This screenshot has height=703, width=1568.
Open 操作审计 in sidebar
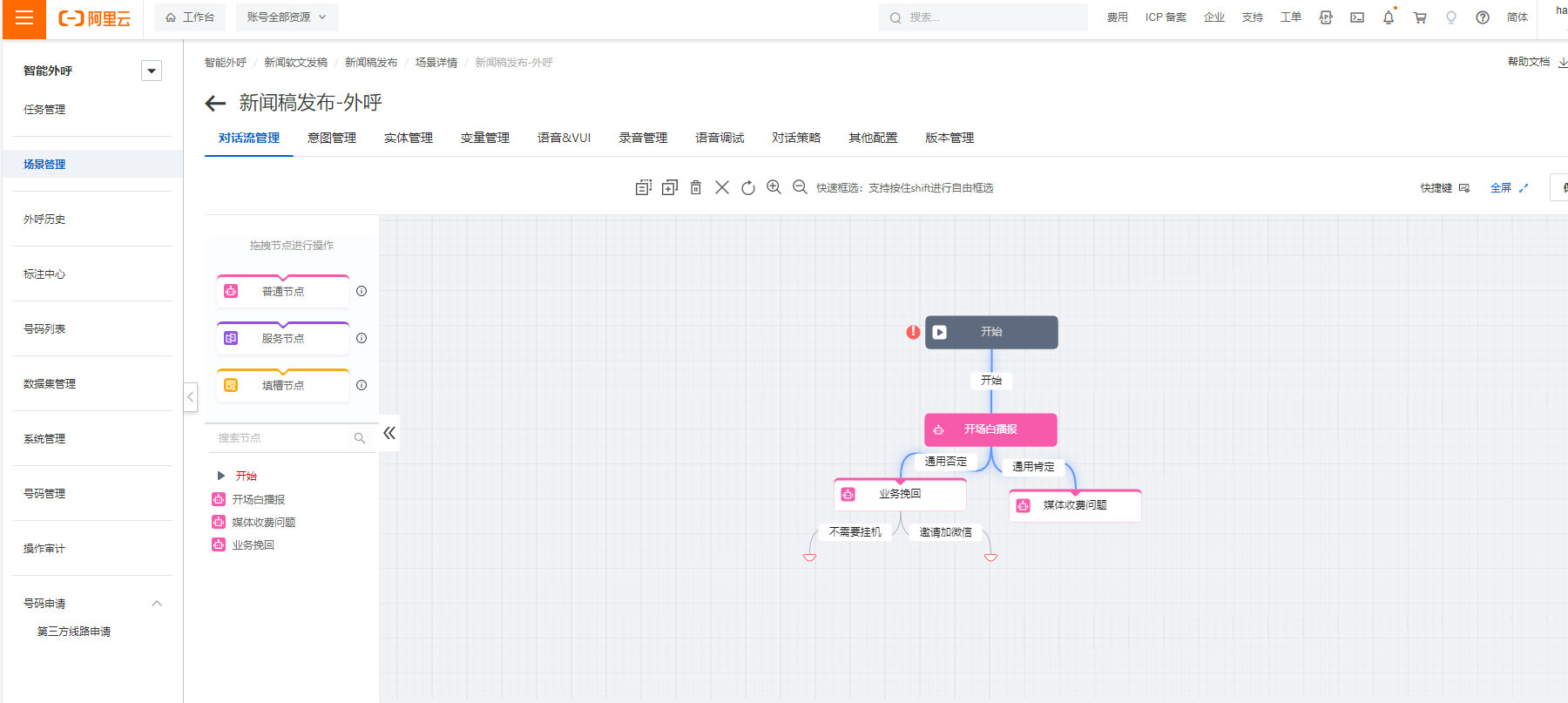tap(44, 549)
